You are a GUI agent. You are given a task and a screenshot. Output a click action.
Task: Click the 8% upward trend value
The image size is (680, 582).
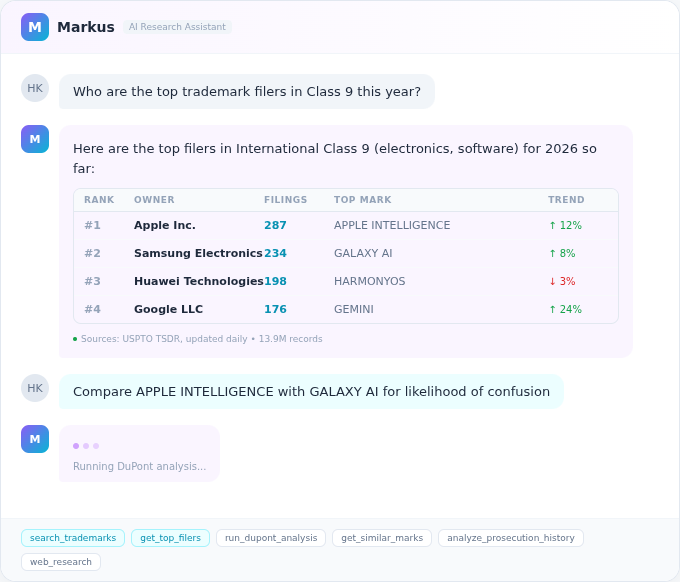tap(562, 253)
